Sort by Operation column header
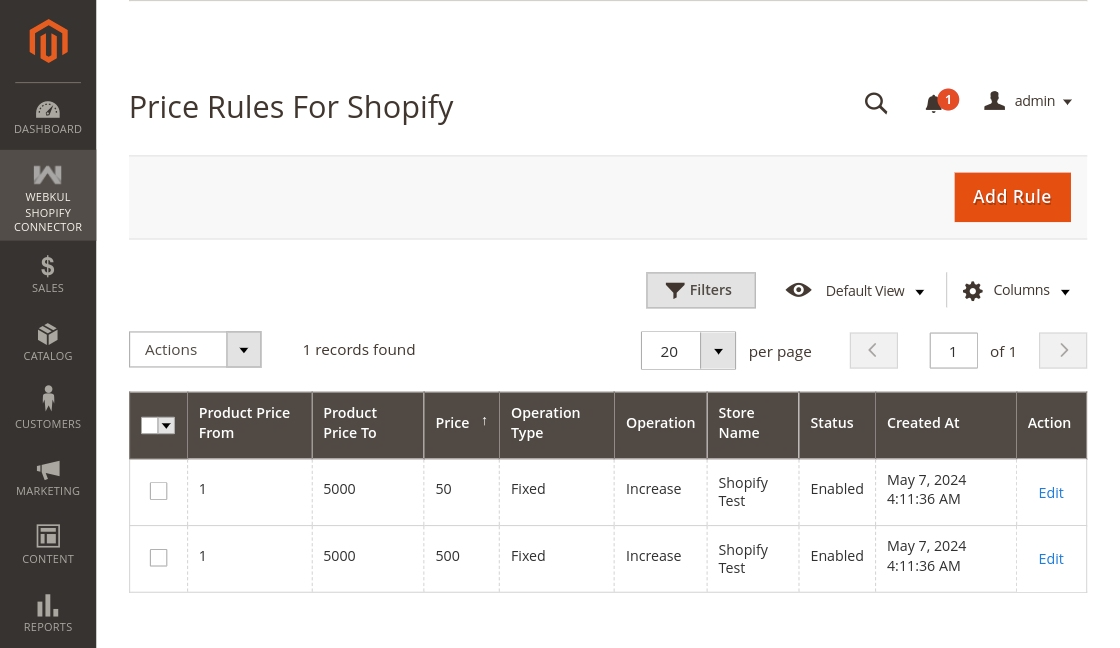This screenshot has height=648, width=1120. 660,424
